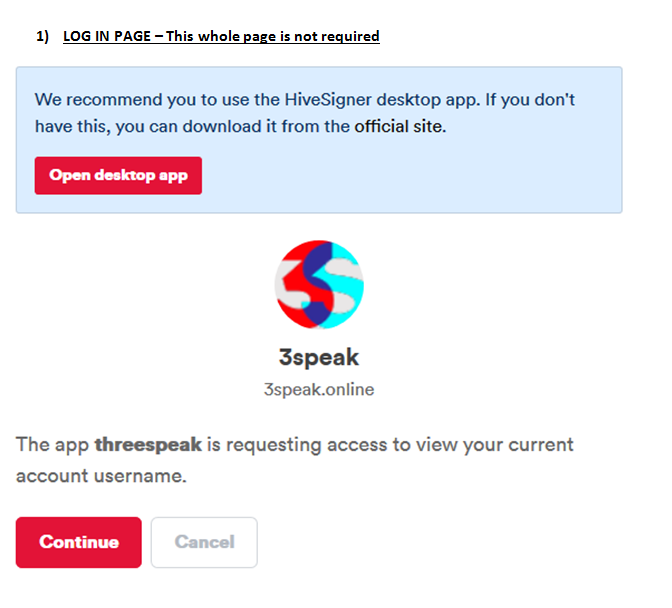Click the list number 1) marker
Image resolution: width=672 pixels, height=608 pixels.
42,36
